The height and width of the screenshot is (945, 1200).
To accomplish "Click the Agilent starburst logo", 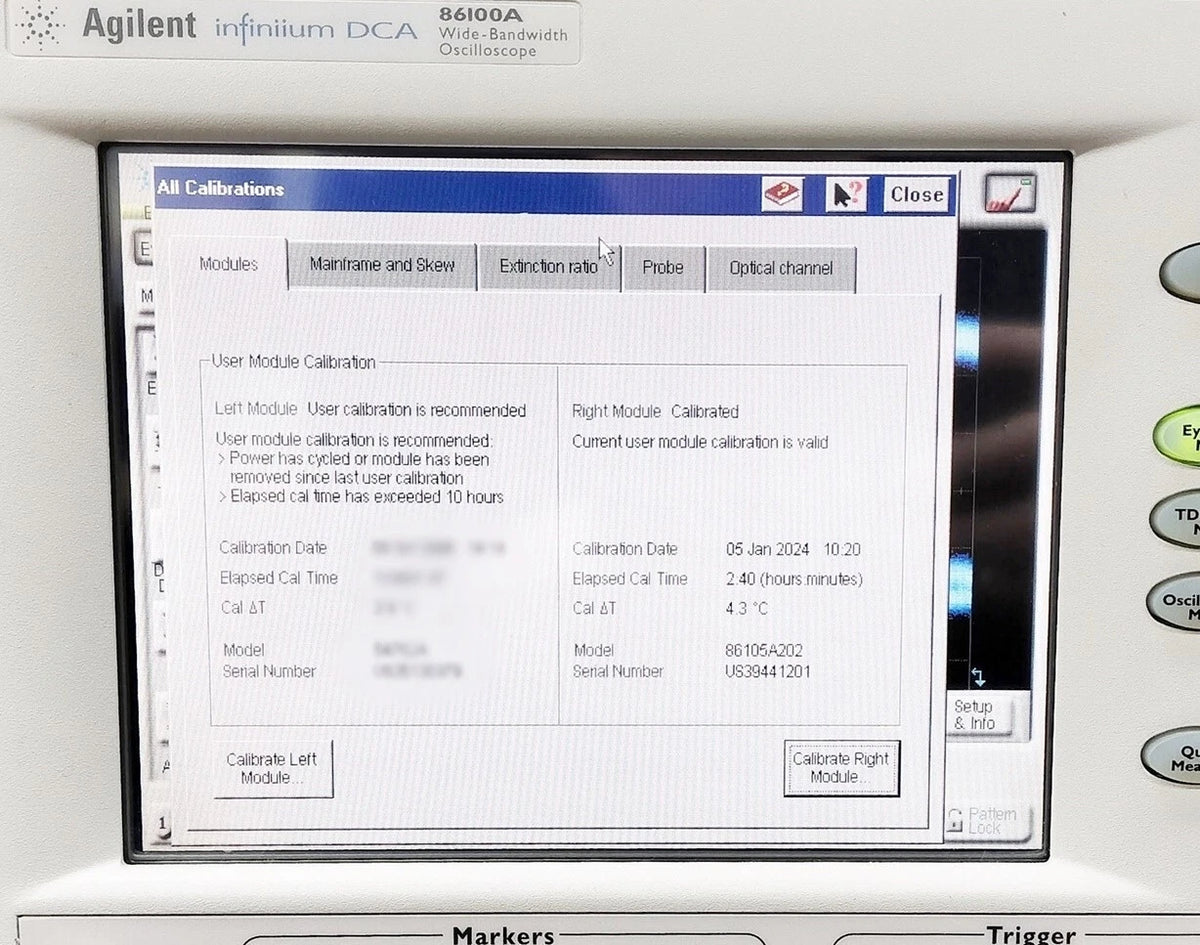I will click(40, 27).
